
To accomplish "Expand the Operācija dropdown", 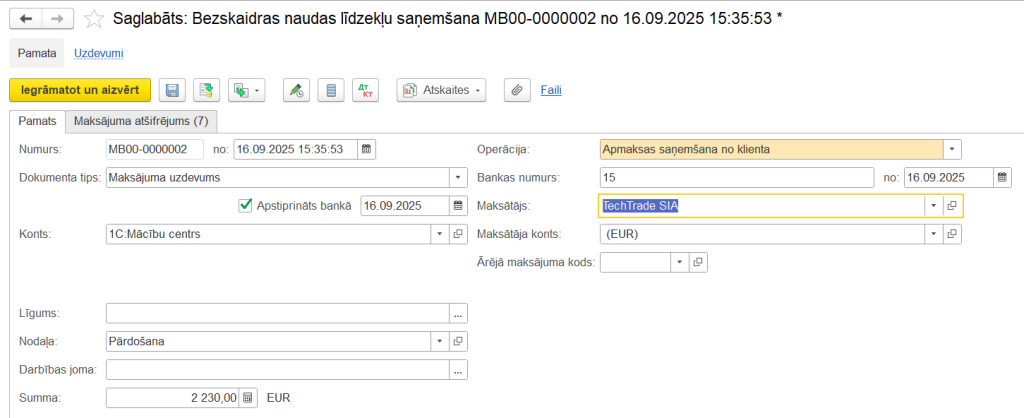I will coord(952,150).
